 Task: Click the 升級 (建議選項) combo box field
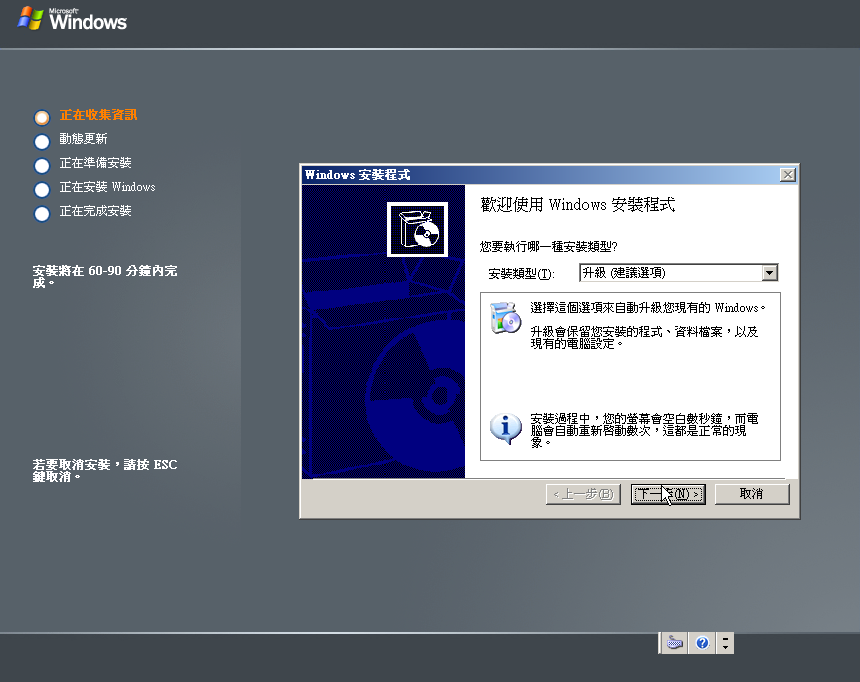[x=669, y=273]
